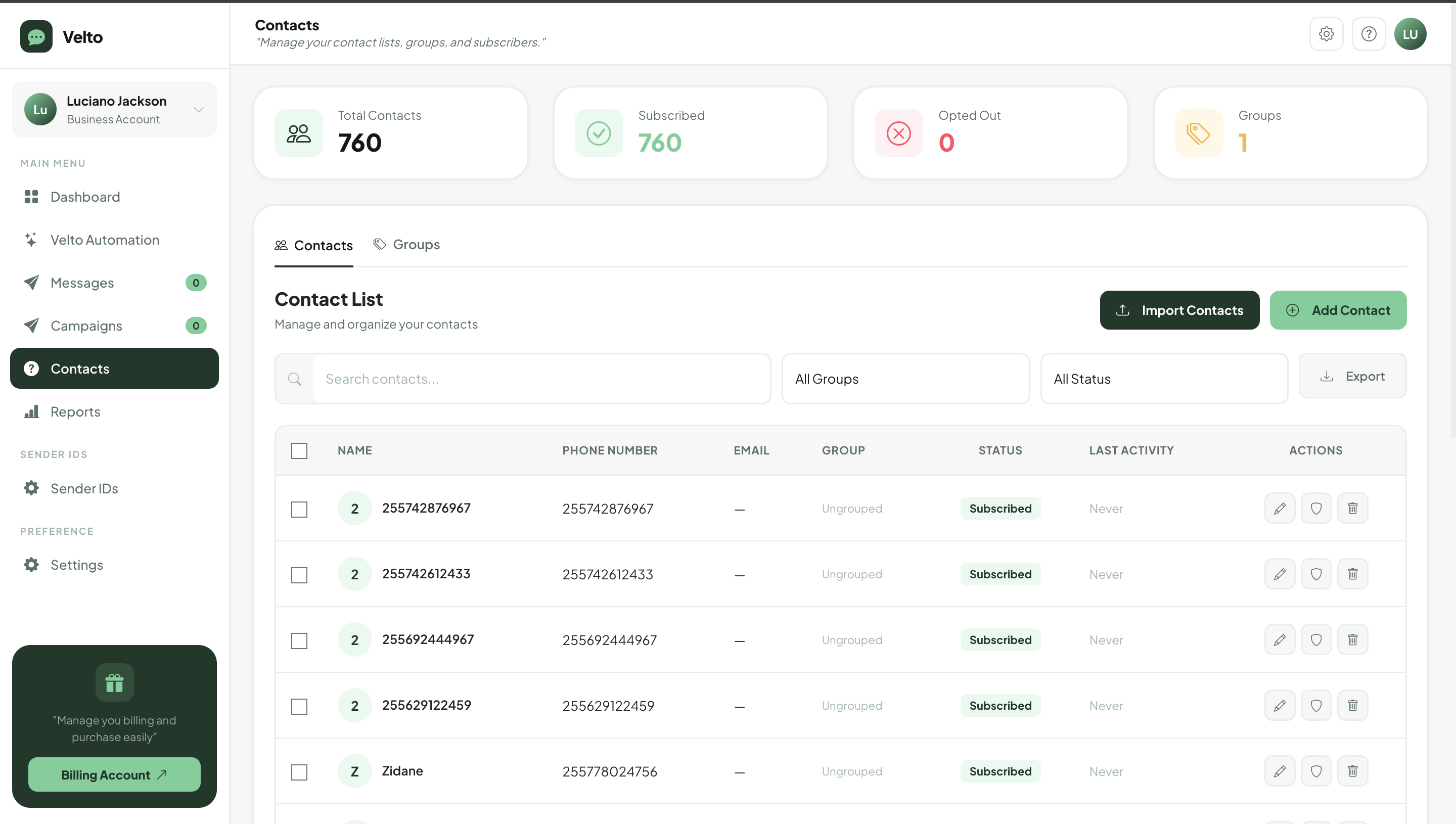Image resolution: width=1456 pixels, height=824 pixels.
Task: Select Contacts in the sidebar
Action: (x=114, y=369)
